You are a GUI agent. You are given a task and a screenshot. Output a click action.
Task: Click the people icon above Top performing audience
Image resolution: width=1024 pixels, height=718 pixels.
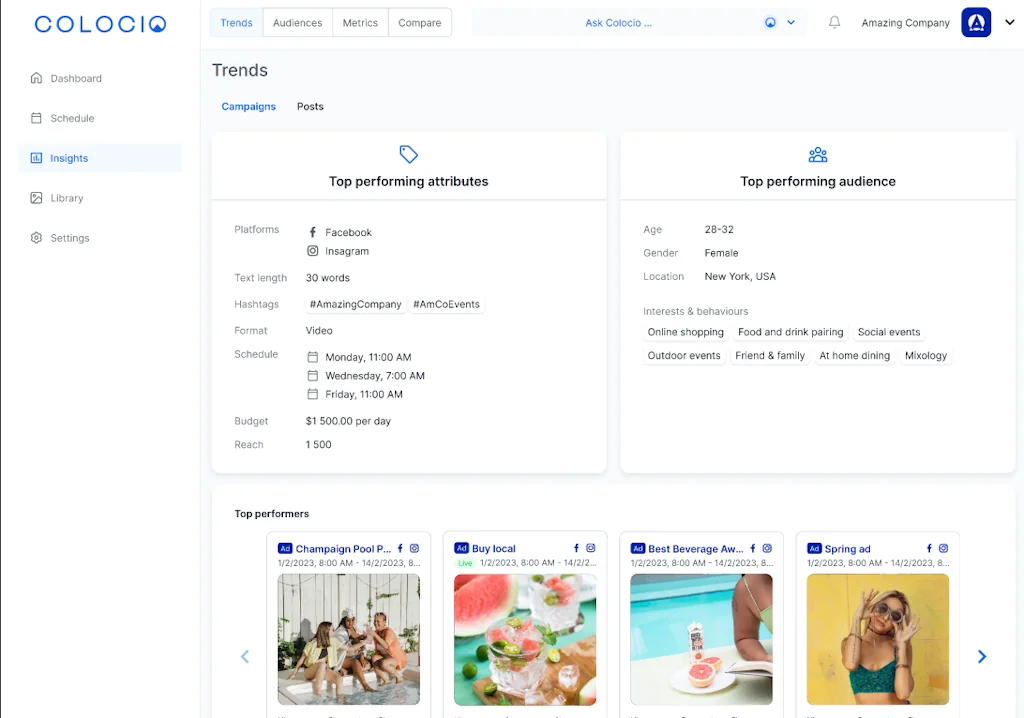pyautogui.click(x=817, y=154)
